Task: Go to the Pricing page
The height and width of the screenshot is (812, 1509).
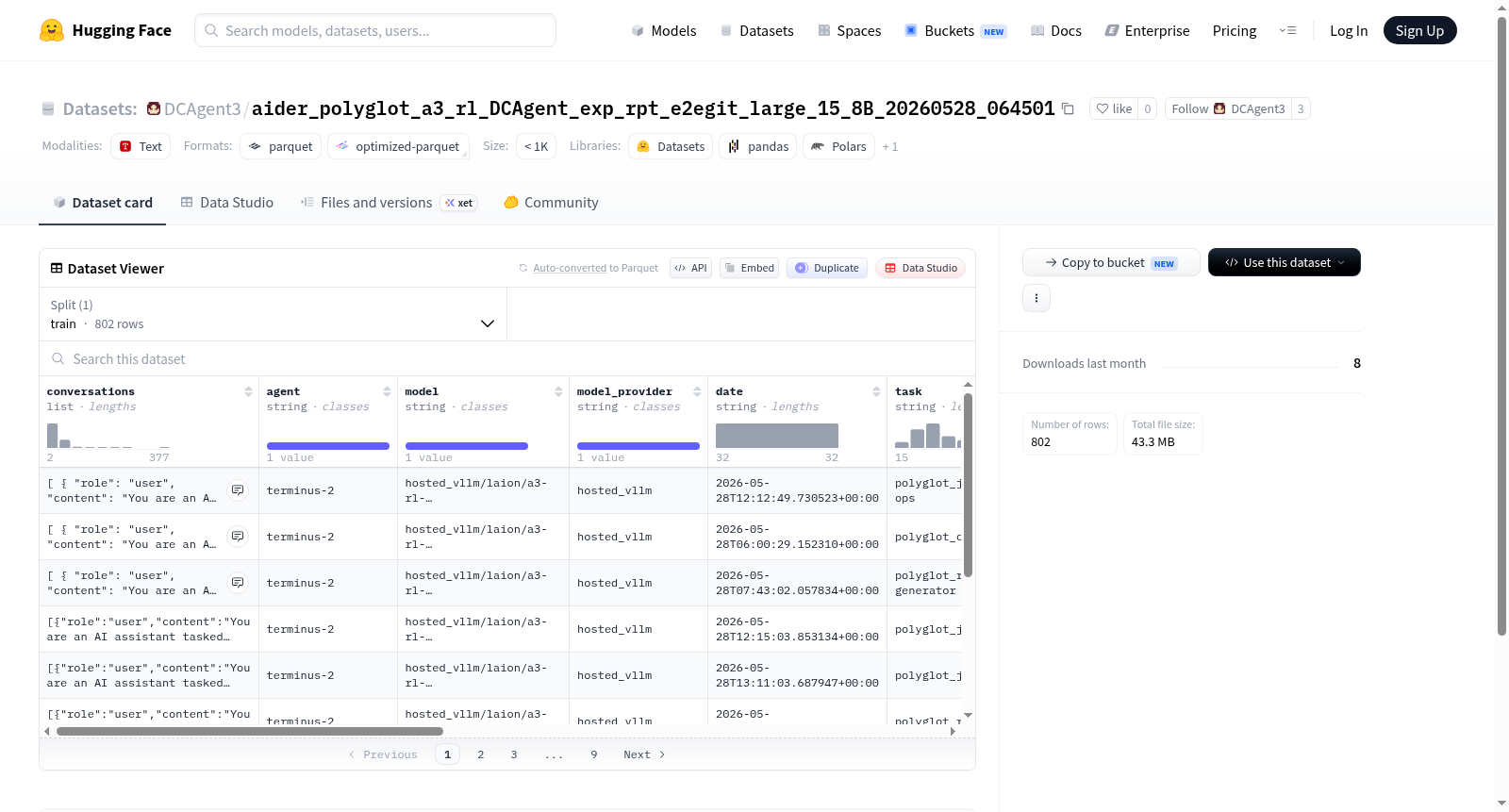Action: pyautogui.click(x=1235, y=30)
